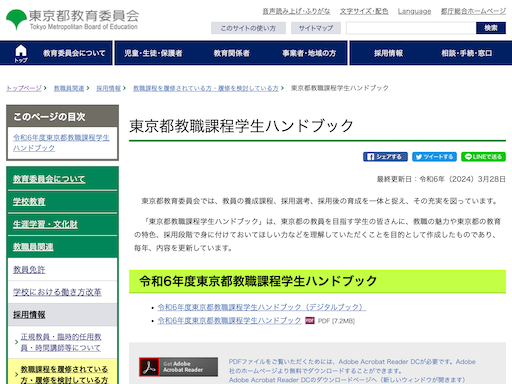The image size is (512, 384).
Task: Click 教職課程を履修されている方 breadcrumb link
Action: point(206,88)
